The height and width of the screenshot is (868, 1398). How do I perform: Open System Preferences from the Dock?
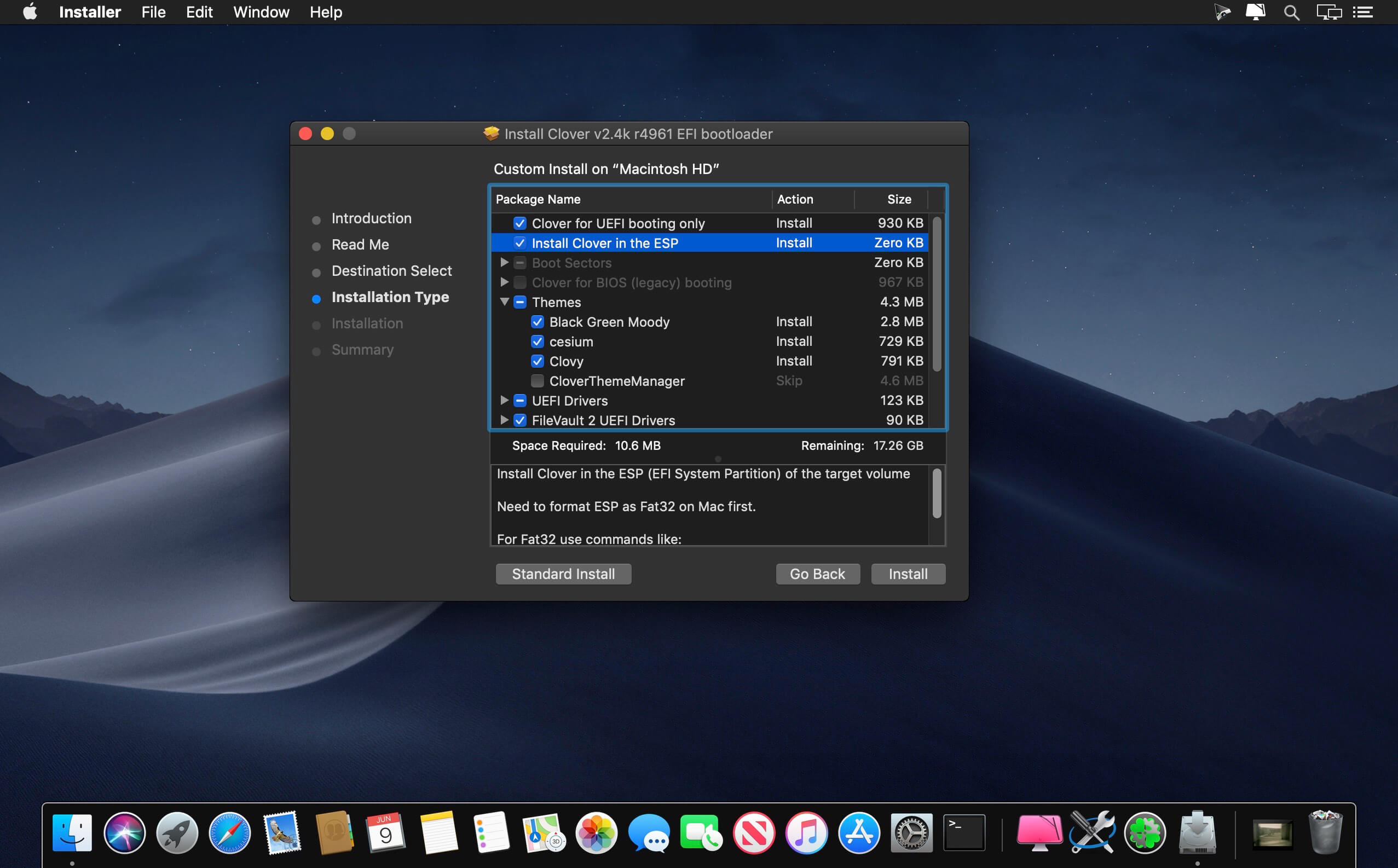[912, 834]
